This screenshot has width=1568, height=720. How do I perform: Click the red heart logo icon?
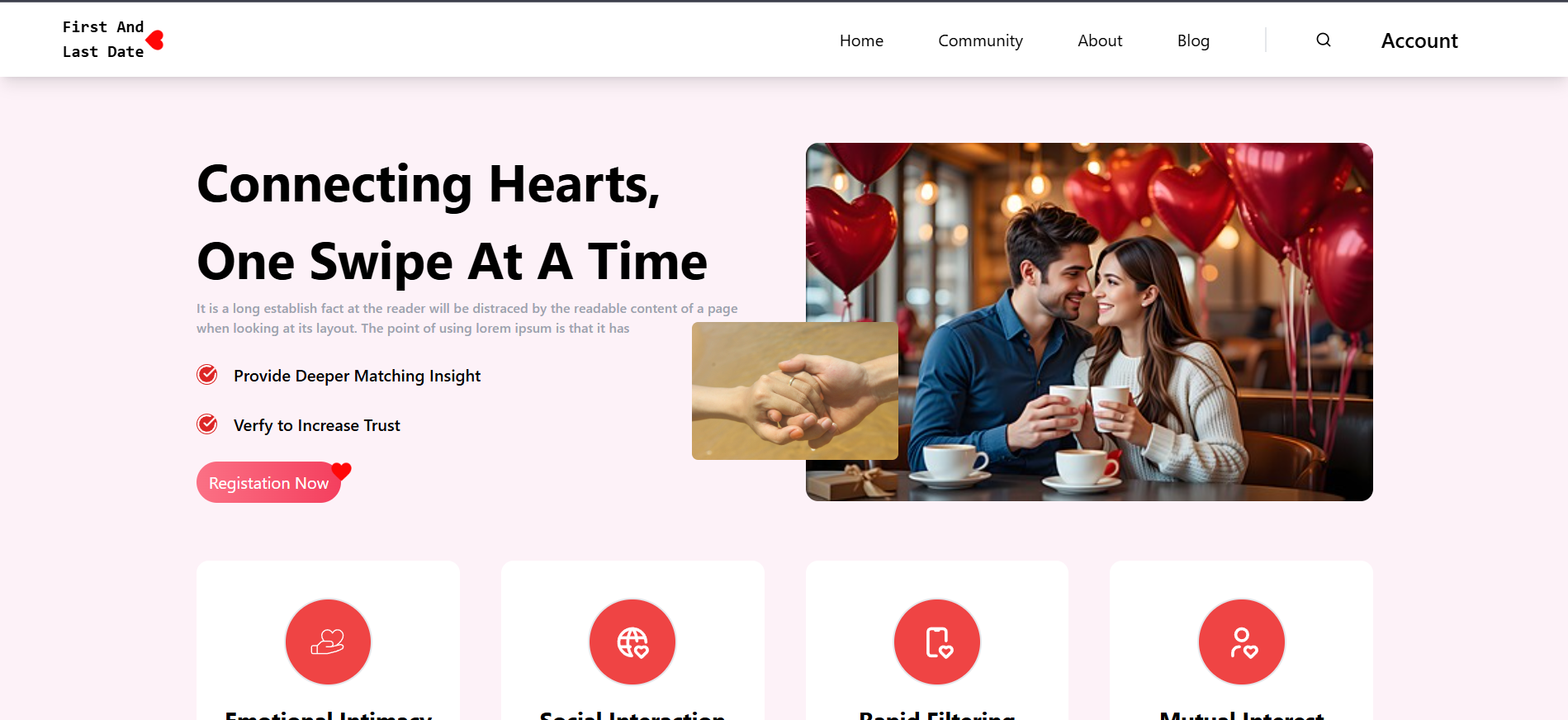coord(155,40)
